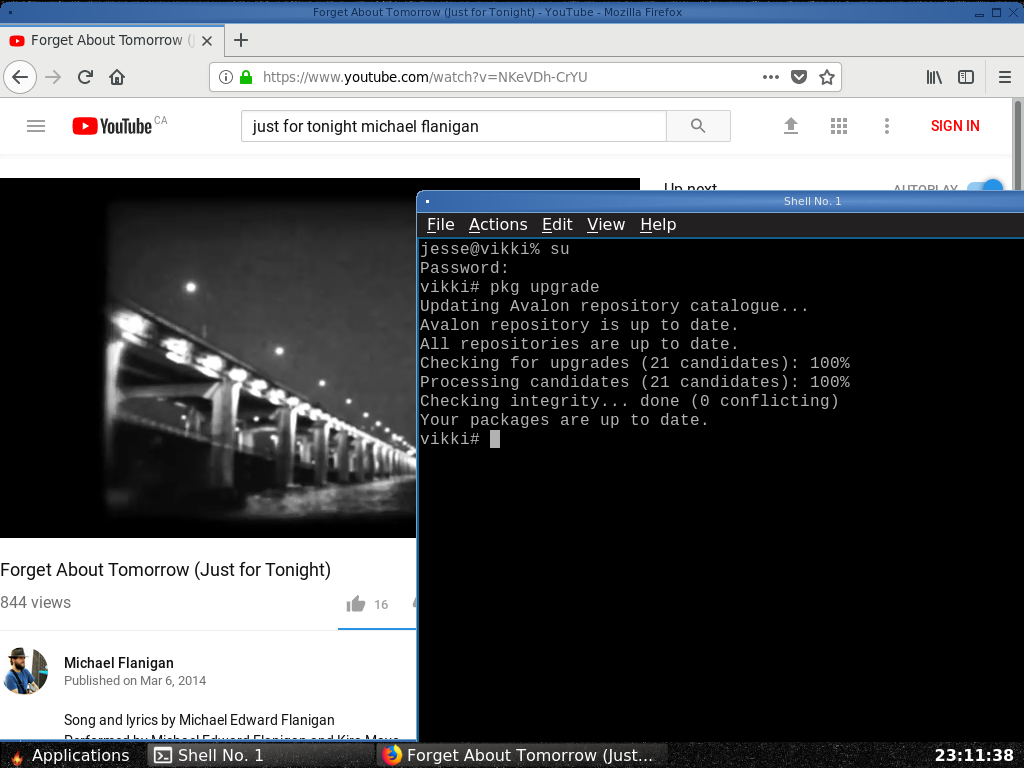The width and height of the screenshot is (1024, 768).
Task: Click the YouTube search input field
Action: pos(454,126)
